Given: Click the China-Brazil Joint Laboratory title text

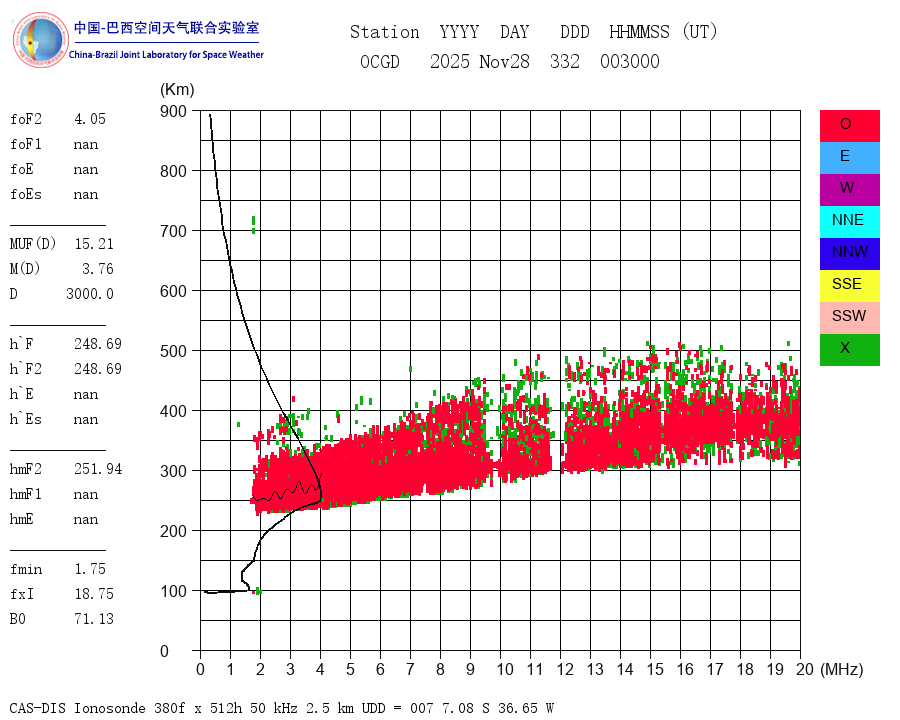Looking at the screenshot, I should 166,55.
